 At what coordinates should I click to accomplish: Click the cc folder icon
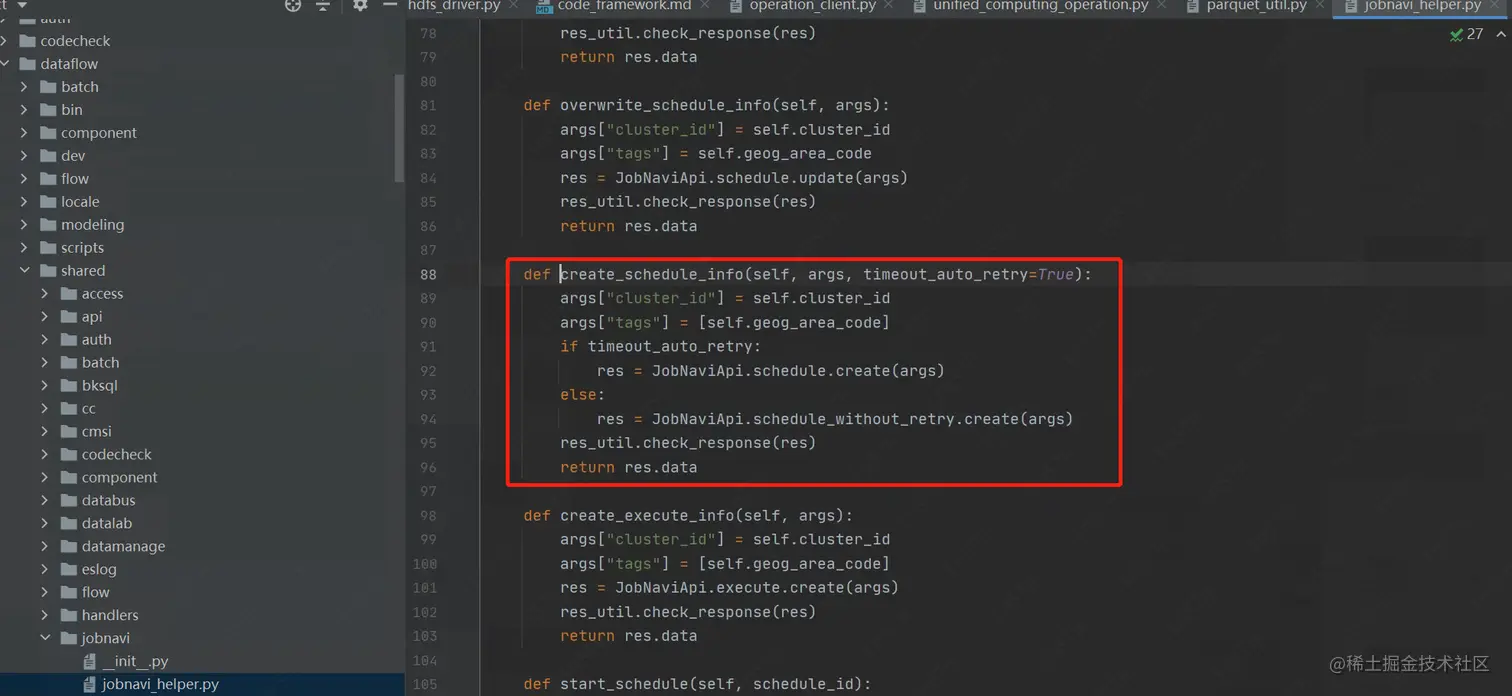click(69, 409)
